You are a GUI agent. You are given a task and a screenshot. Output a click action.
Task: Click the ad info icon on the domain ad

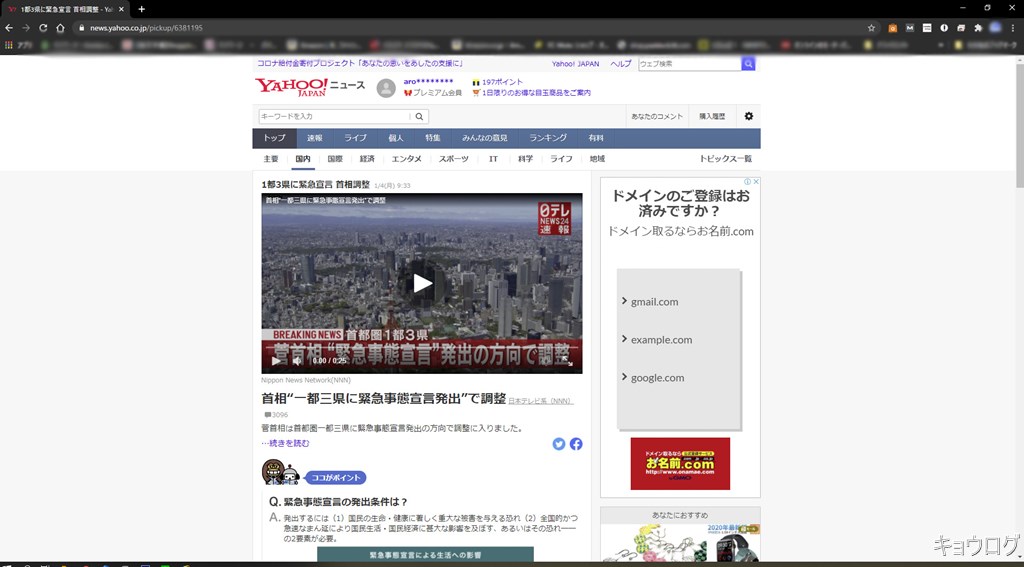[x=748, y=182]
